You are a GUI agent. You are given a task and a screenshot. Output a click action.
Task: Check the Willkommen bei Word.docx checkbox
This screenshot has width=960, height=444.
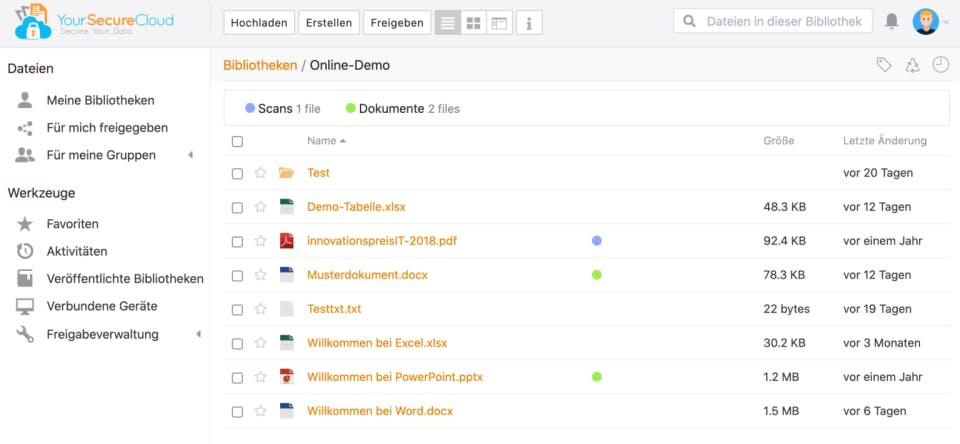click(237, 412)
